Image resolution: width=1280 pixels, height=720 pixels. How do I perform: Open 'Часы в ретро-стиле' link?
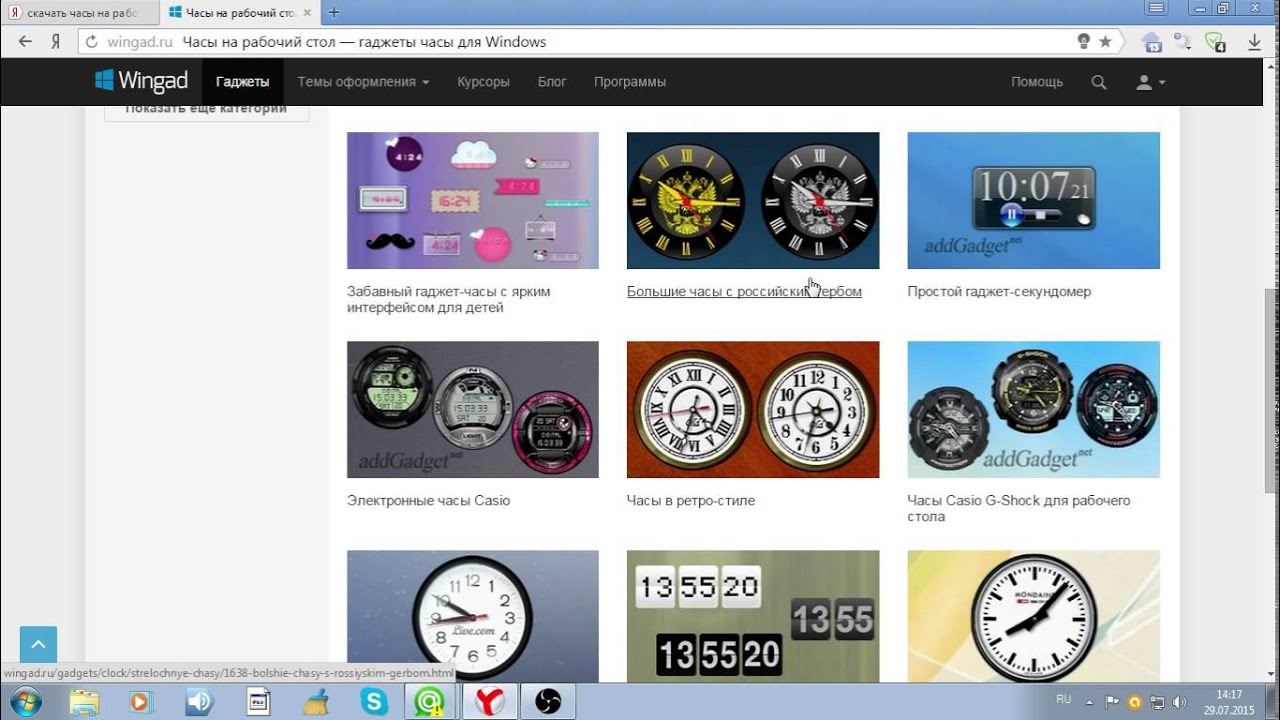pos(691,501)
